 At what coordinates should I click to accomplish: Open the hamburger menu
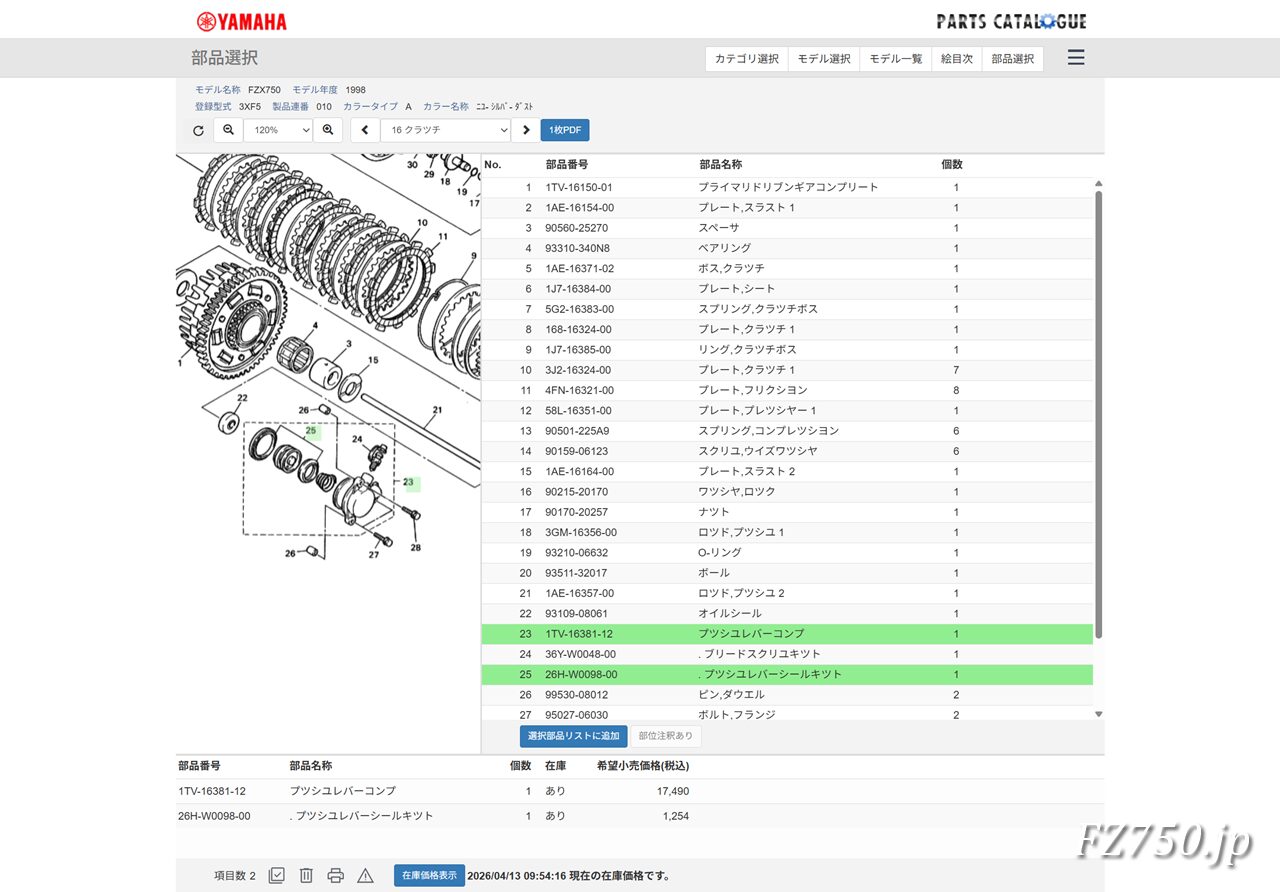tap(1076, 58)
